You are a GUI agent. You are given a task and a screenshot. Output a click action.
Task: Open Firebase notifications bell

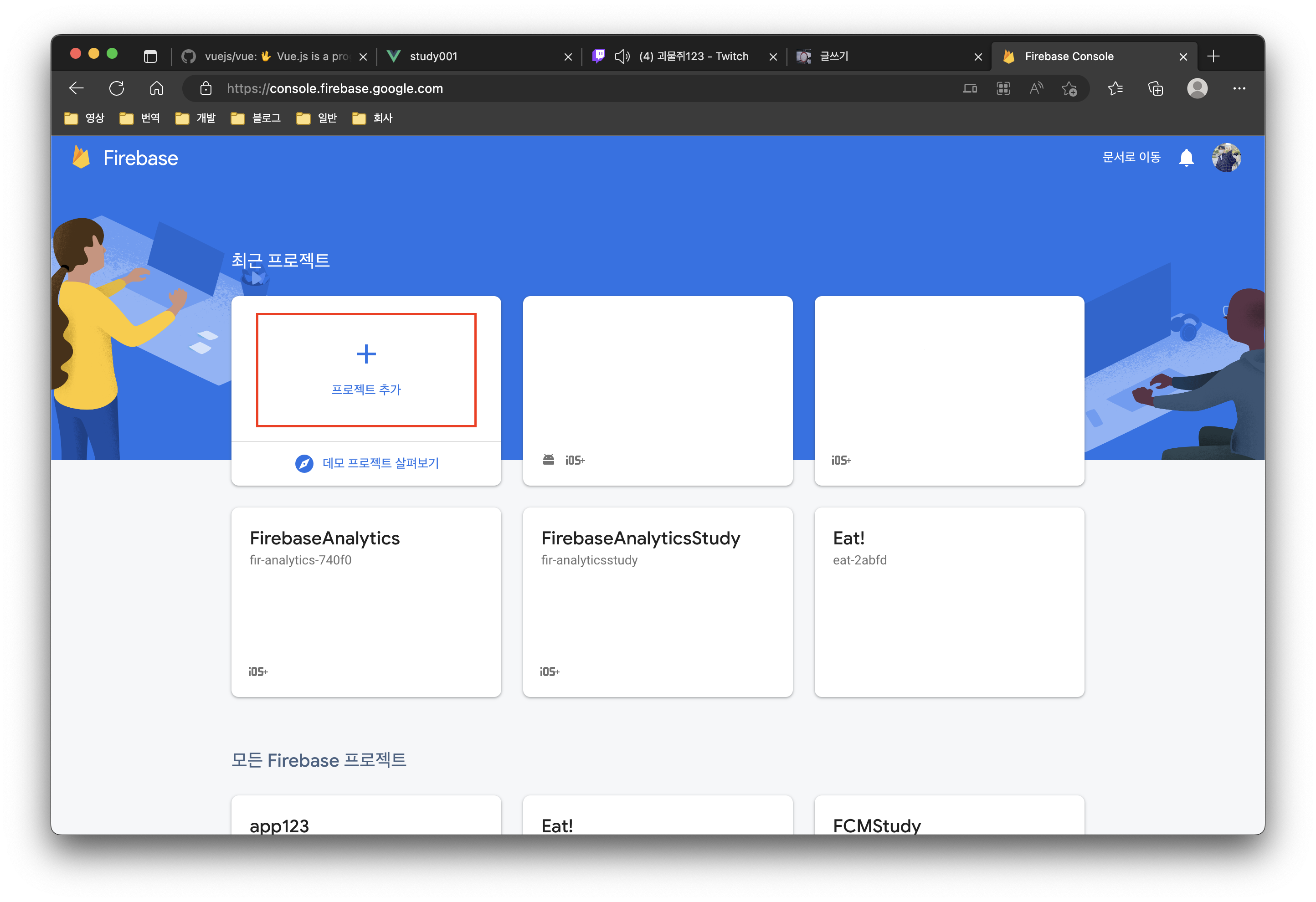(1186, 158)
